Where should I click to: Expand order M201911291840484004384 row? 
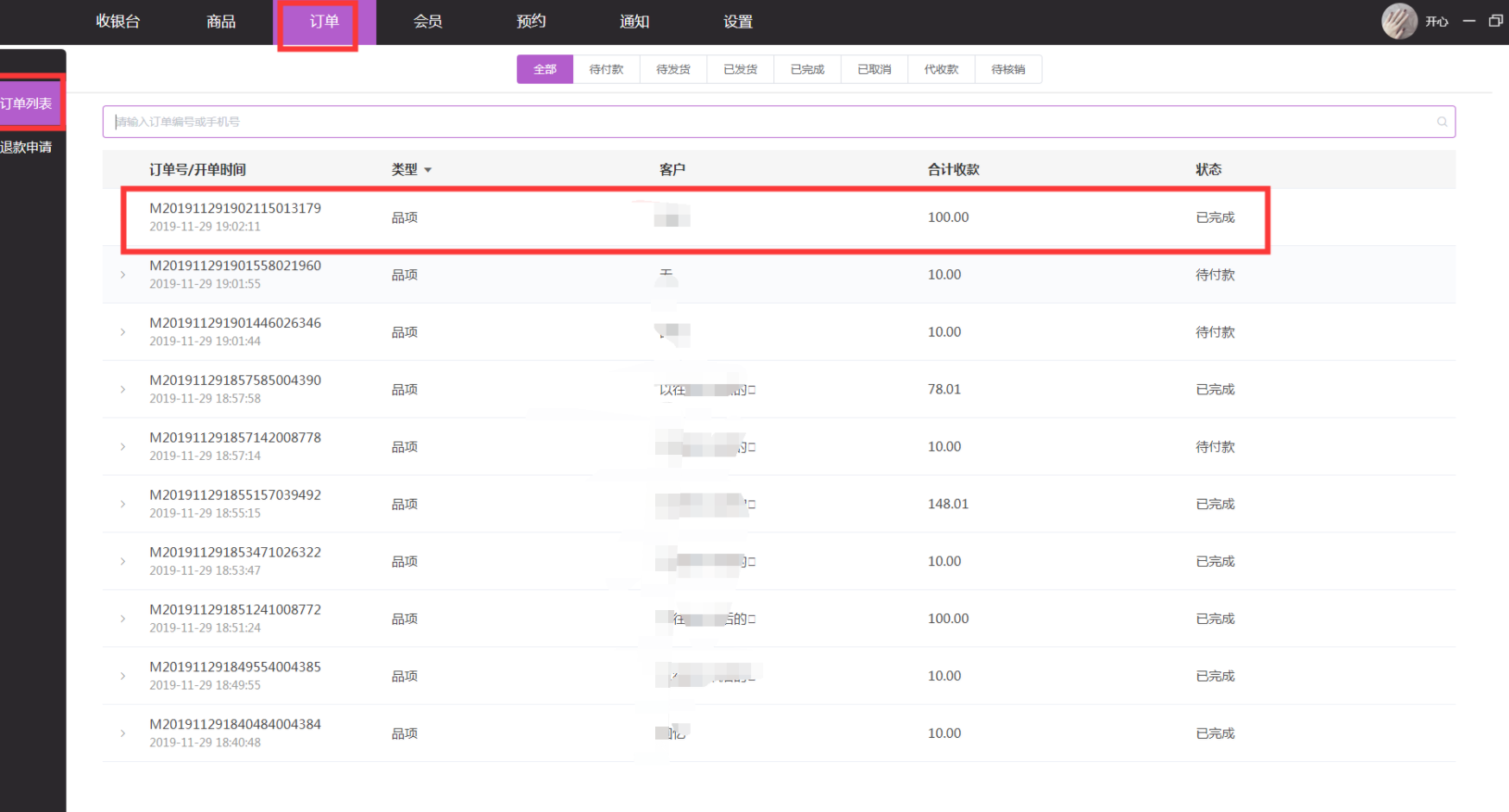tap(123, 733)
